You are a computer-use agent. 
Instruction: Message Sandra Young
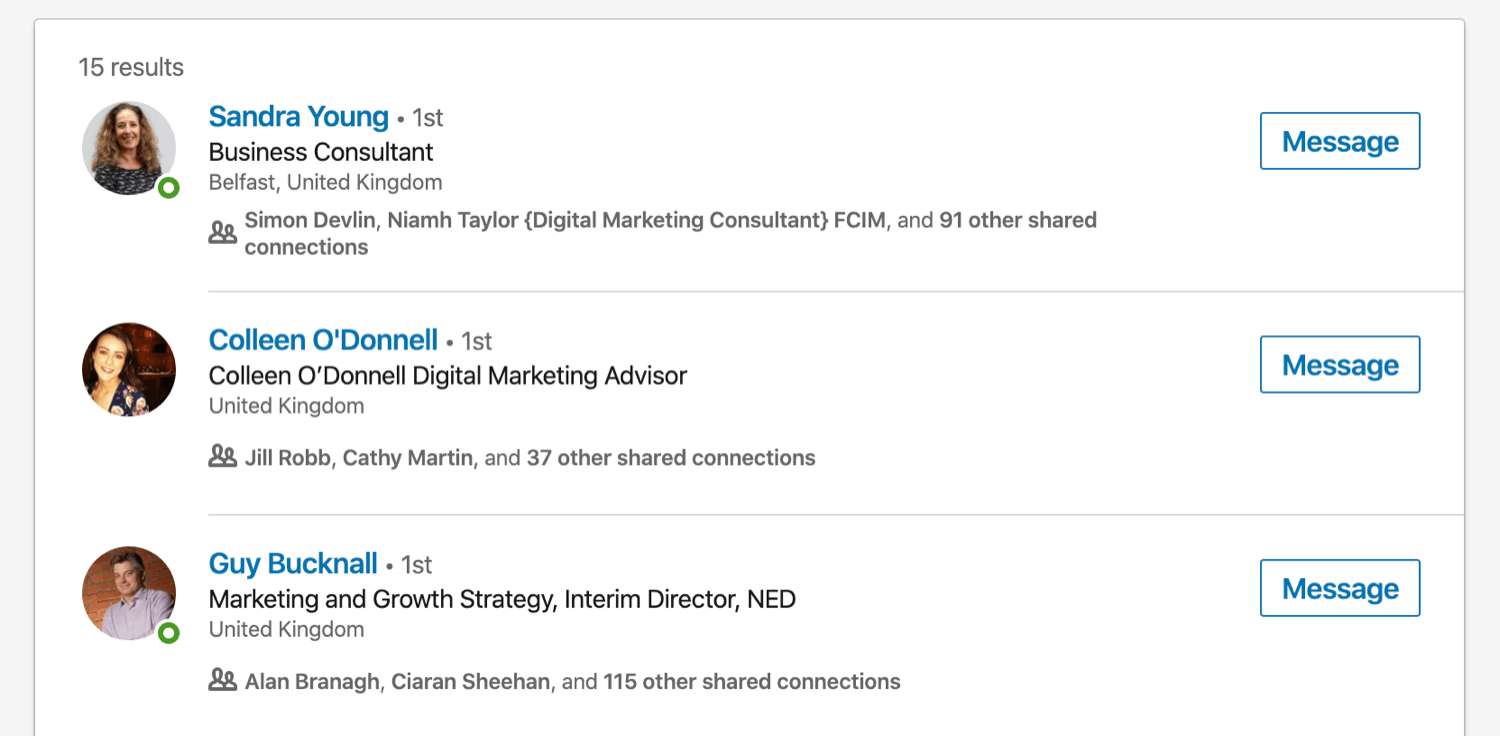(1340, 141)
